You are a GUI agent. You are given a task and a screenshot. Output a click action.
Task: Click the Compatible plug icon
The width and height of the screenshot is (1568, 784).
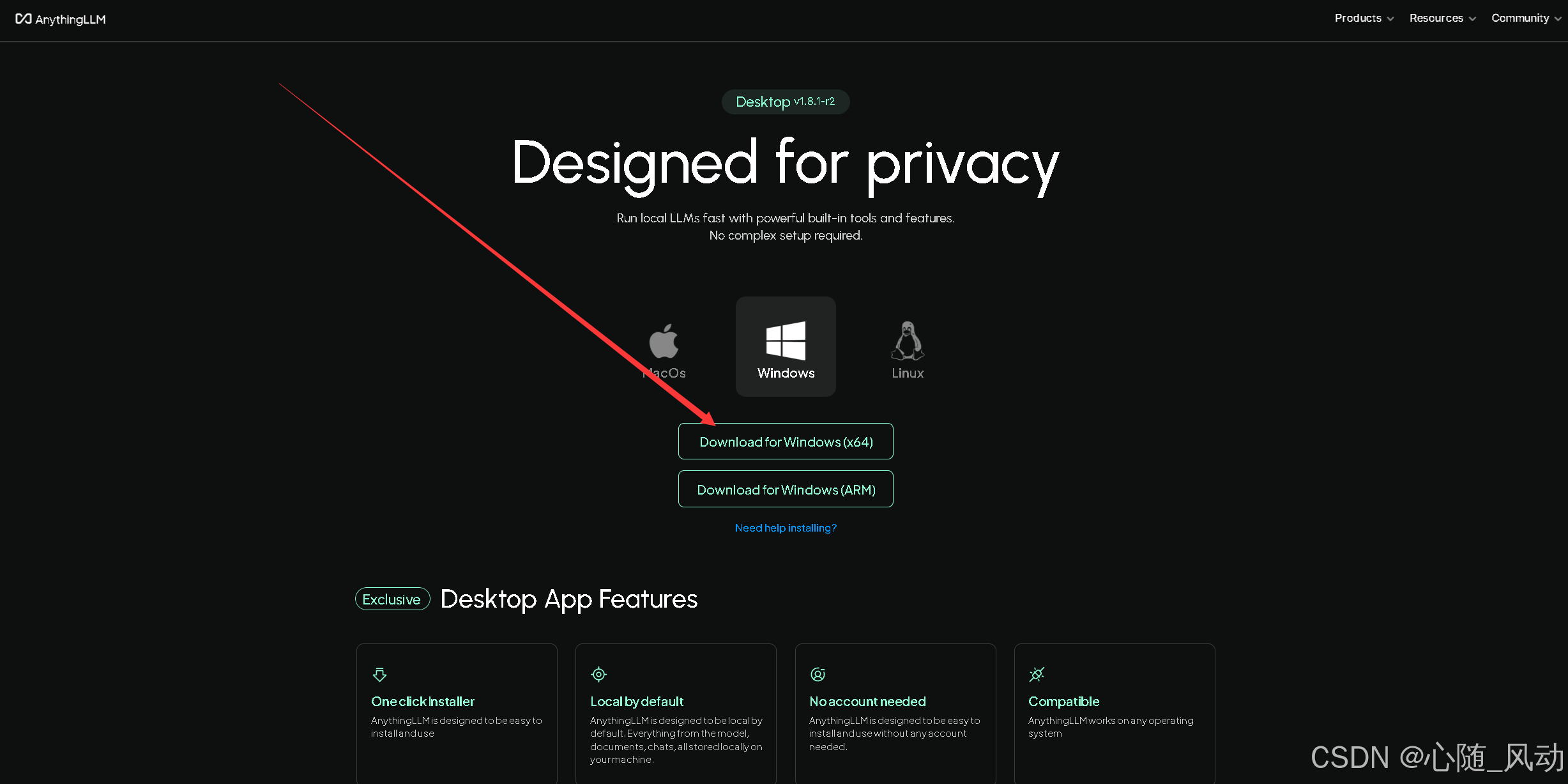(1037, 675)
